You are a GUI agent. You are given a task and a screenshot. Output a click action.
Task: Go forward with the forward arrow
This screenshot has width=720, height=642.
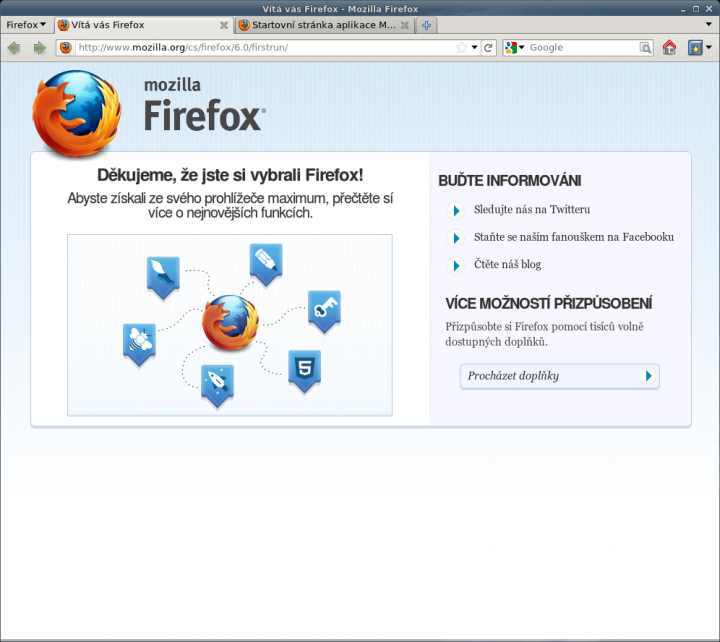(x=40, y=48)
